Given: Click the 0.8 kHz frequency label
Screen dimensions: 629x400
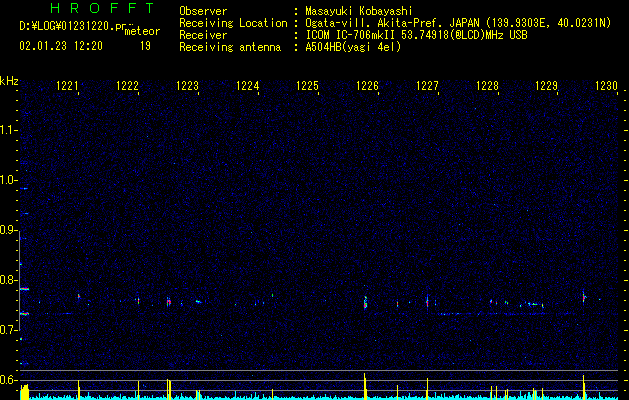Looking at the screenshot, I should (8, 280).
